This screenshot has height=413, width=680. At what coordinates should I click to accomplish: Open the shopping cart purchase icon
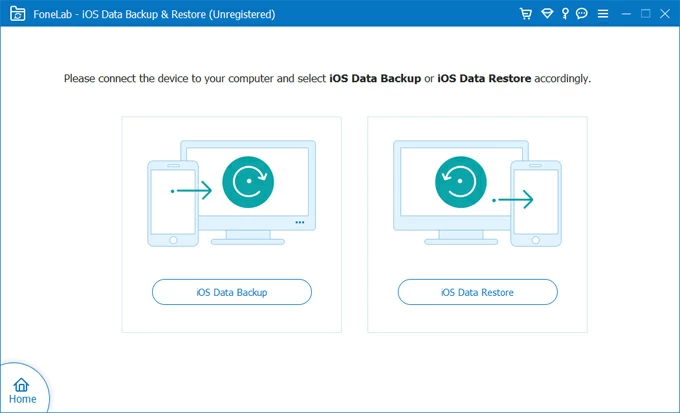pyautogui.click(x=526, y=14)
